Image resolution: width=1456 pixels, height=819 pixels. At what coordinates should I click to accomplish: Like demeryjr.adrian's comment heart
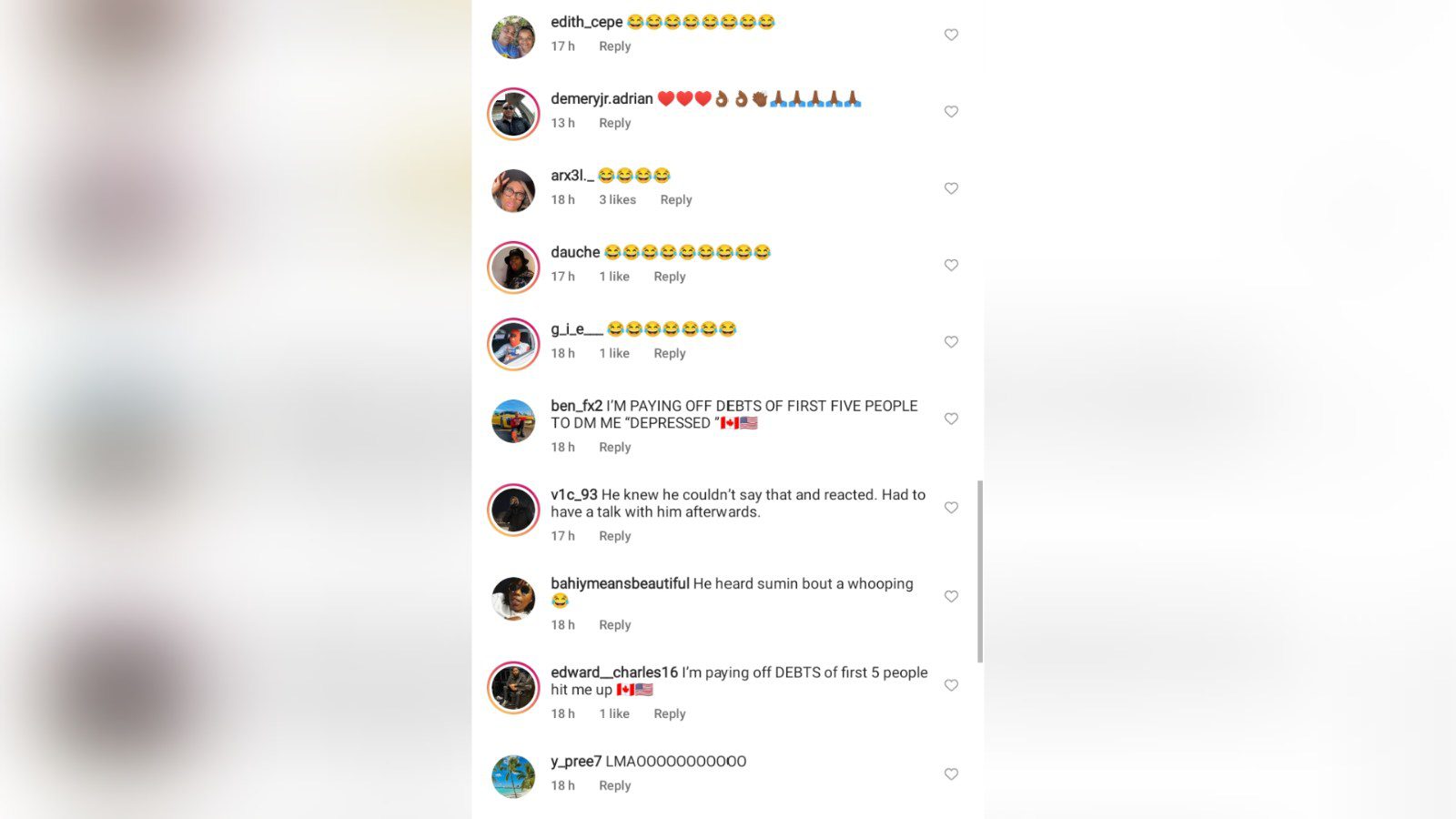951,111
